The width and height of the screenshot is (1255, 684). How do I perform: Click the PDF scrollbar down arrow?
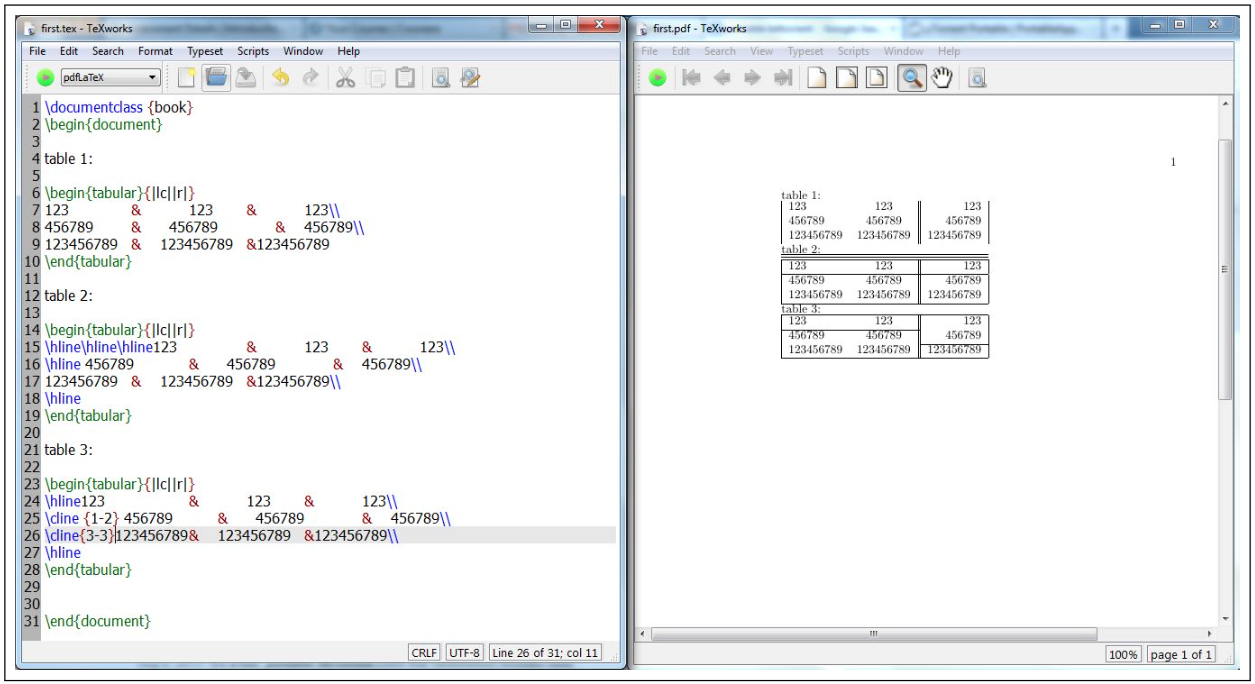click(x=1225, y=619)
